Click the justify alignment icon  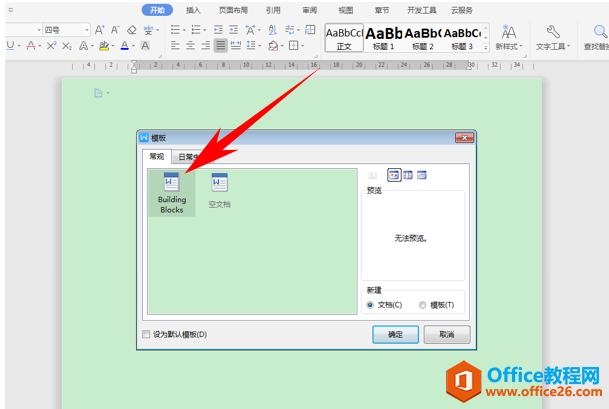[x=221, y=45]
